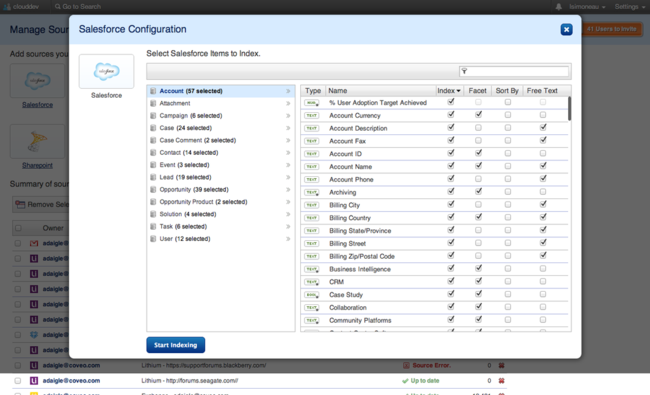Open the Salesforce link in background page
The height and width of the screenshot is (395, 650).
37,105
